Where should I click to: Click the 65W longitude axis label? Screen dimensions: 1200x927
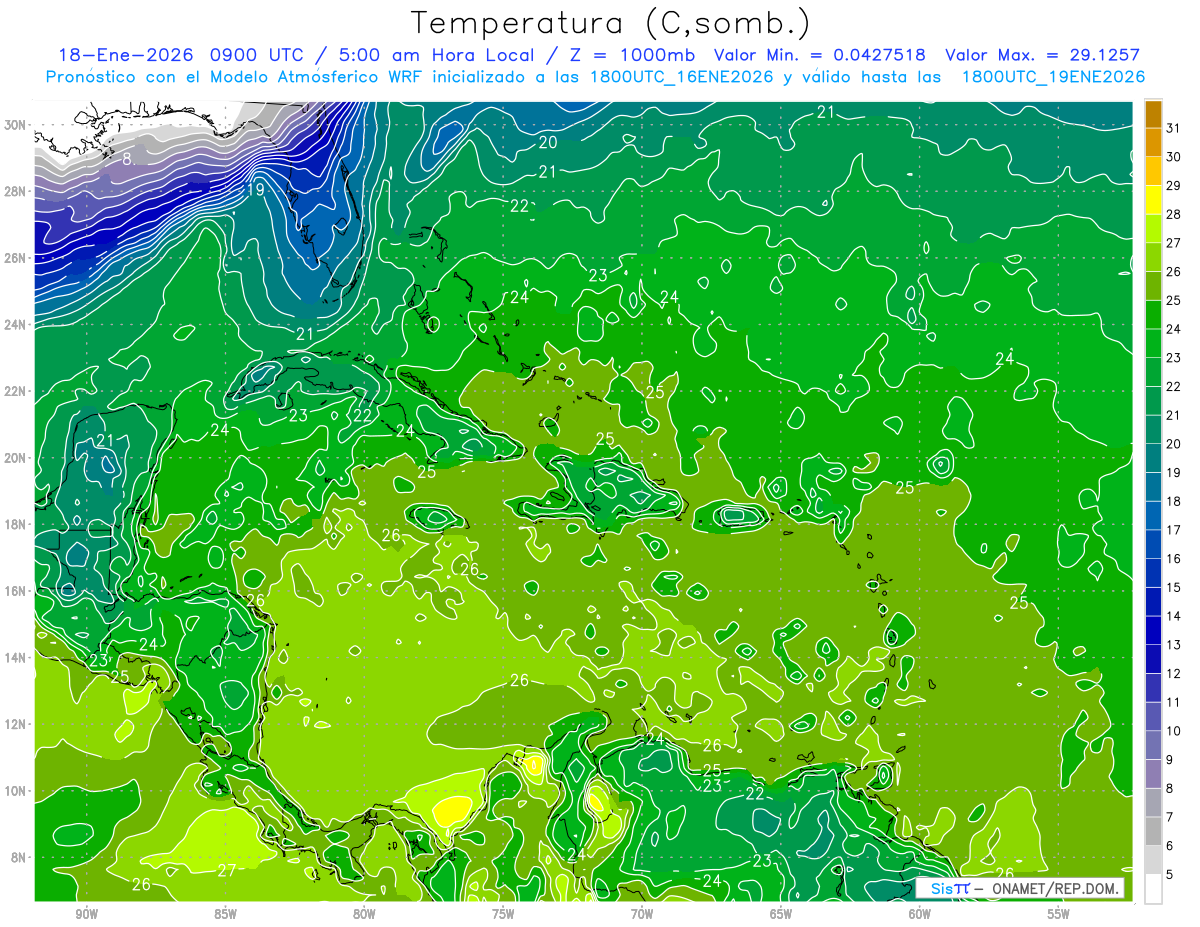[x=781, y=913]
